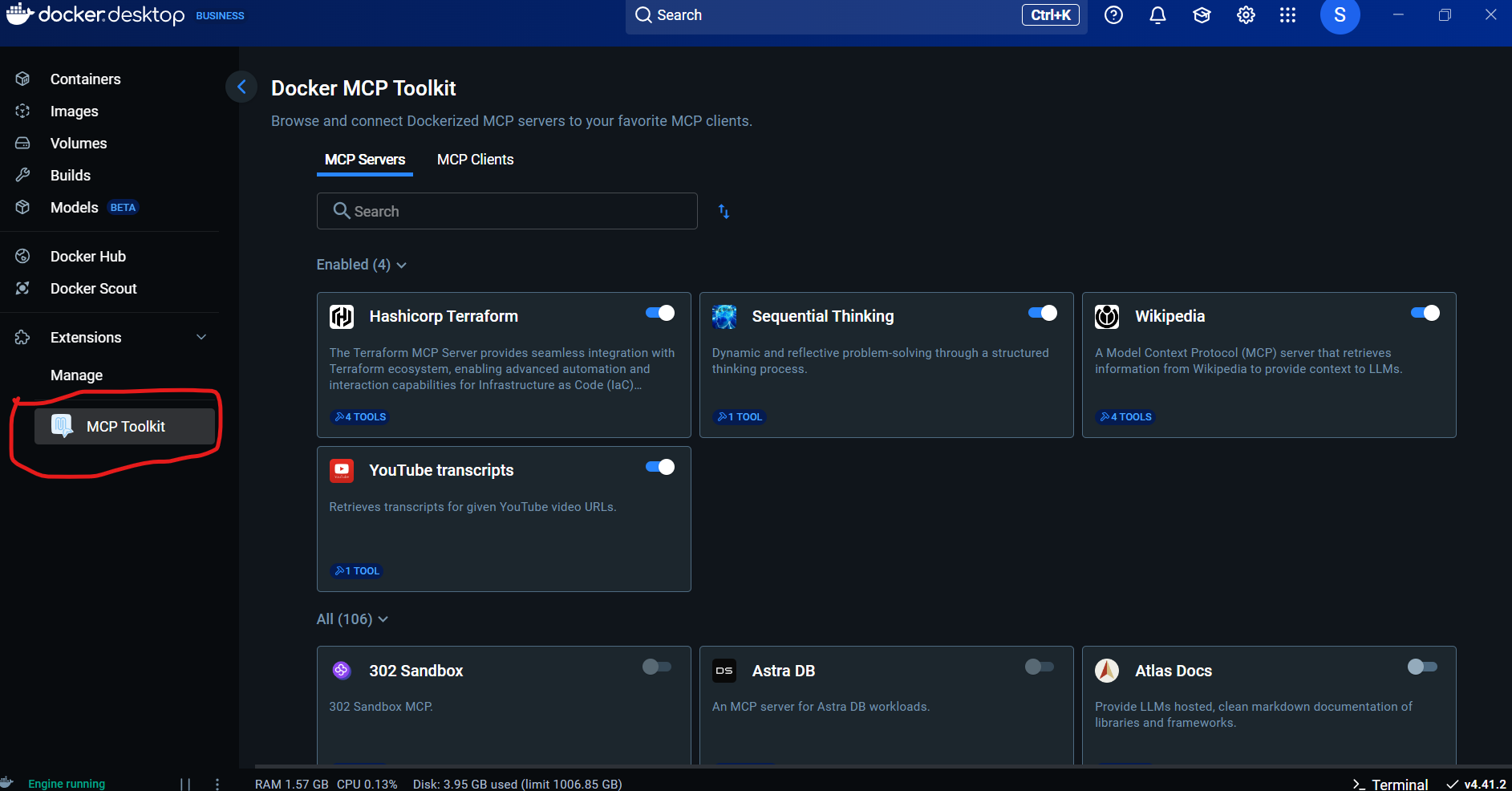This screenshot has height=791, width=1512.
Task: Click the global Search bar at top
Action: click(x=857, y=15)
